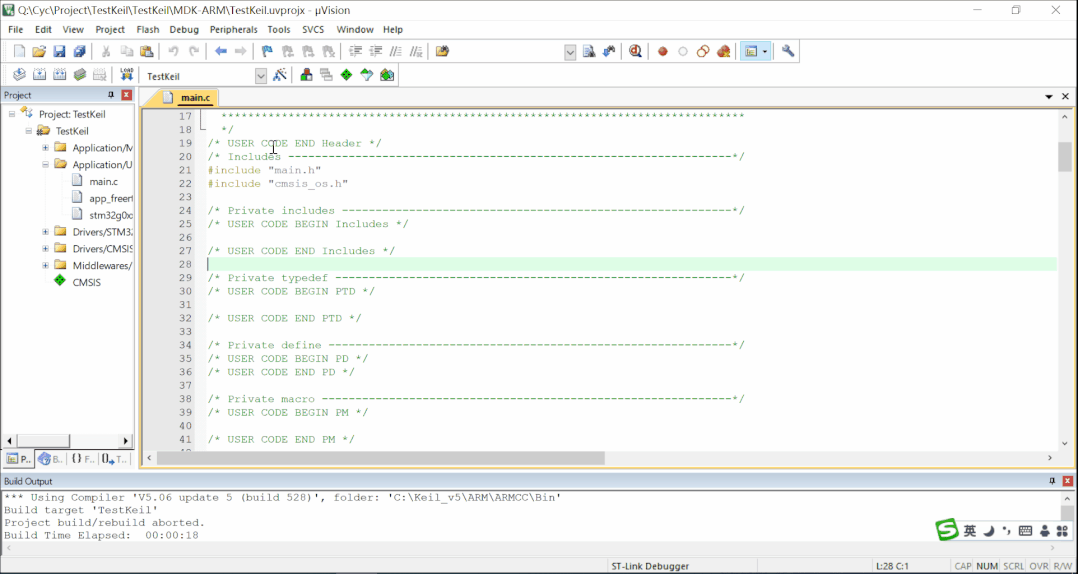Collapse the Application/U folder

[x=45, y=164]
